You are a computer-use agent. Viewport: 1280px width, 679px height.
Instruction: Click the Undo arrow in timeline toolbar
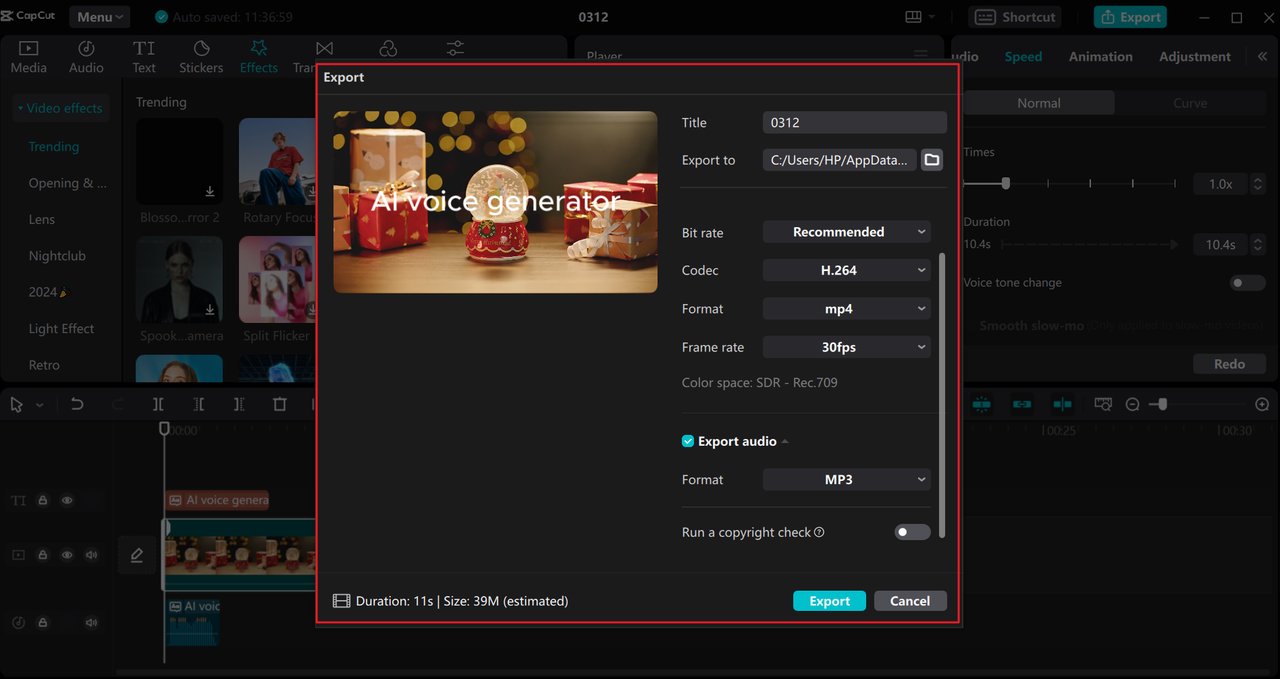77,404
